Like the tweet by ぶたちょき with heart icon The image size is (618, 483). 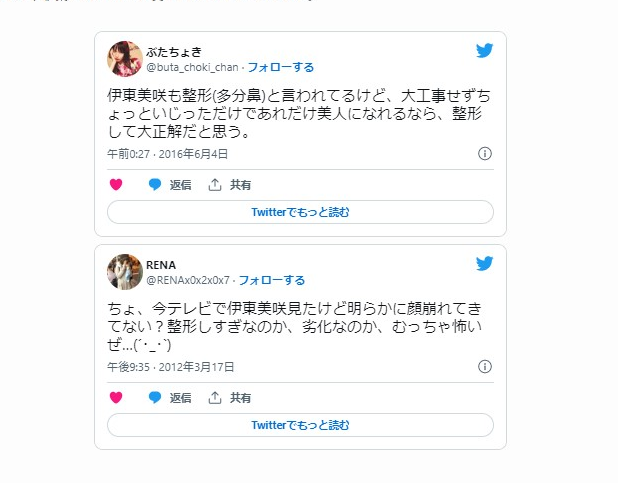click(x=116, y=185)
